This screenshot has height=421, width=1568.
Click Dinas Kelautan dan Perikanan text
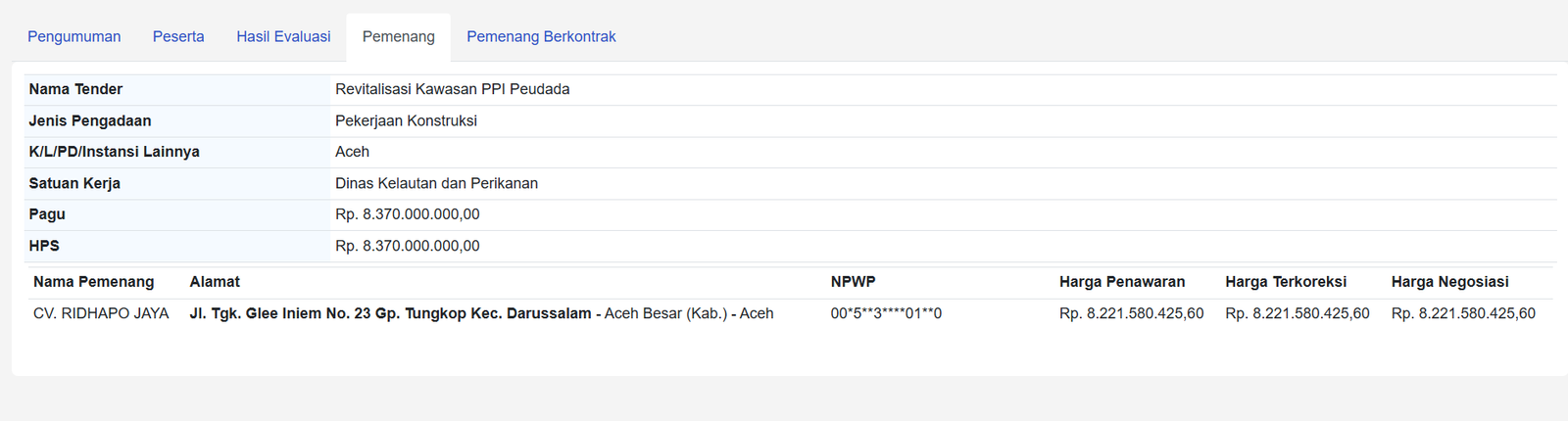point(436,183)
